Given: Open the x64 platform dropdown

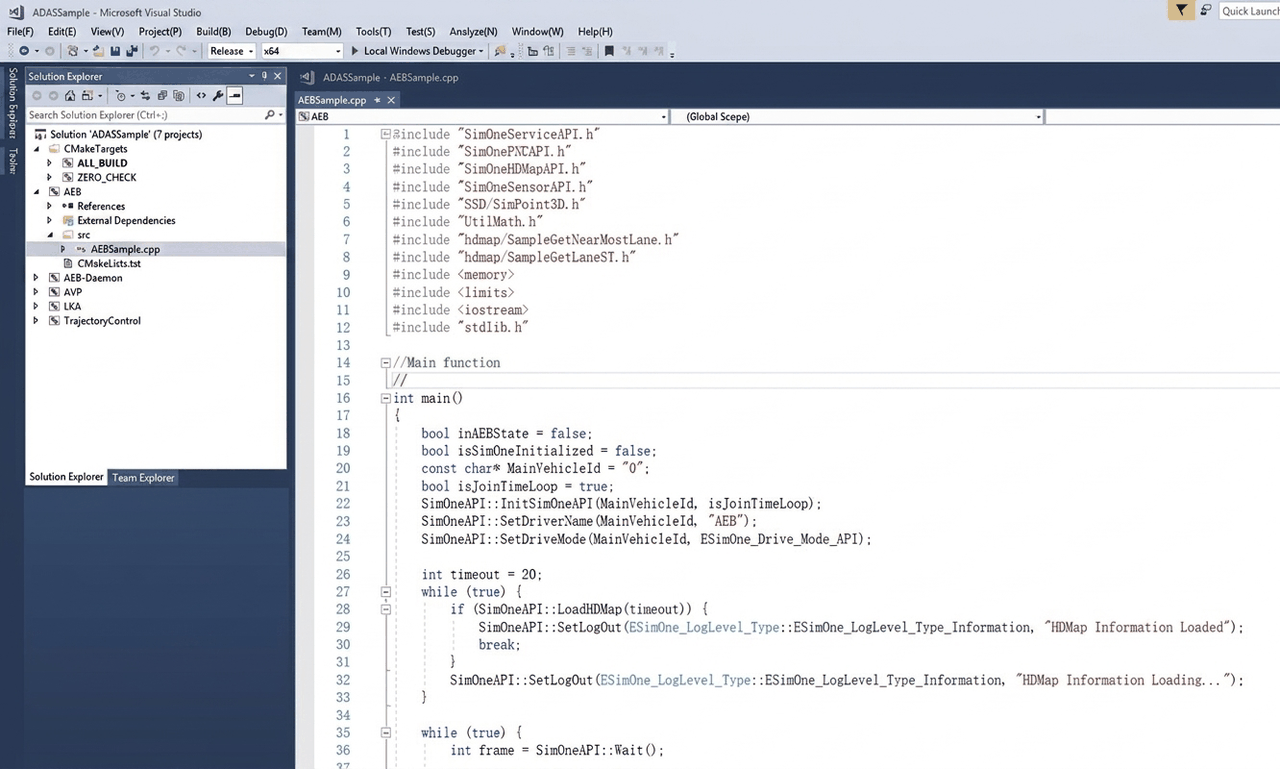Looking at the screenshot, I should pos(338,51).
